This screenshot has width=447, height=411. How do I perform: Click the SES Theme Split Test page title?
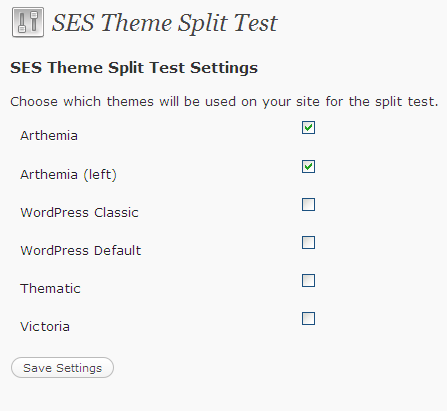click(164, 23)
